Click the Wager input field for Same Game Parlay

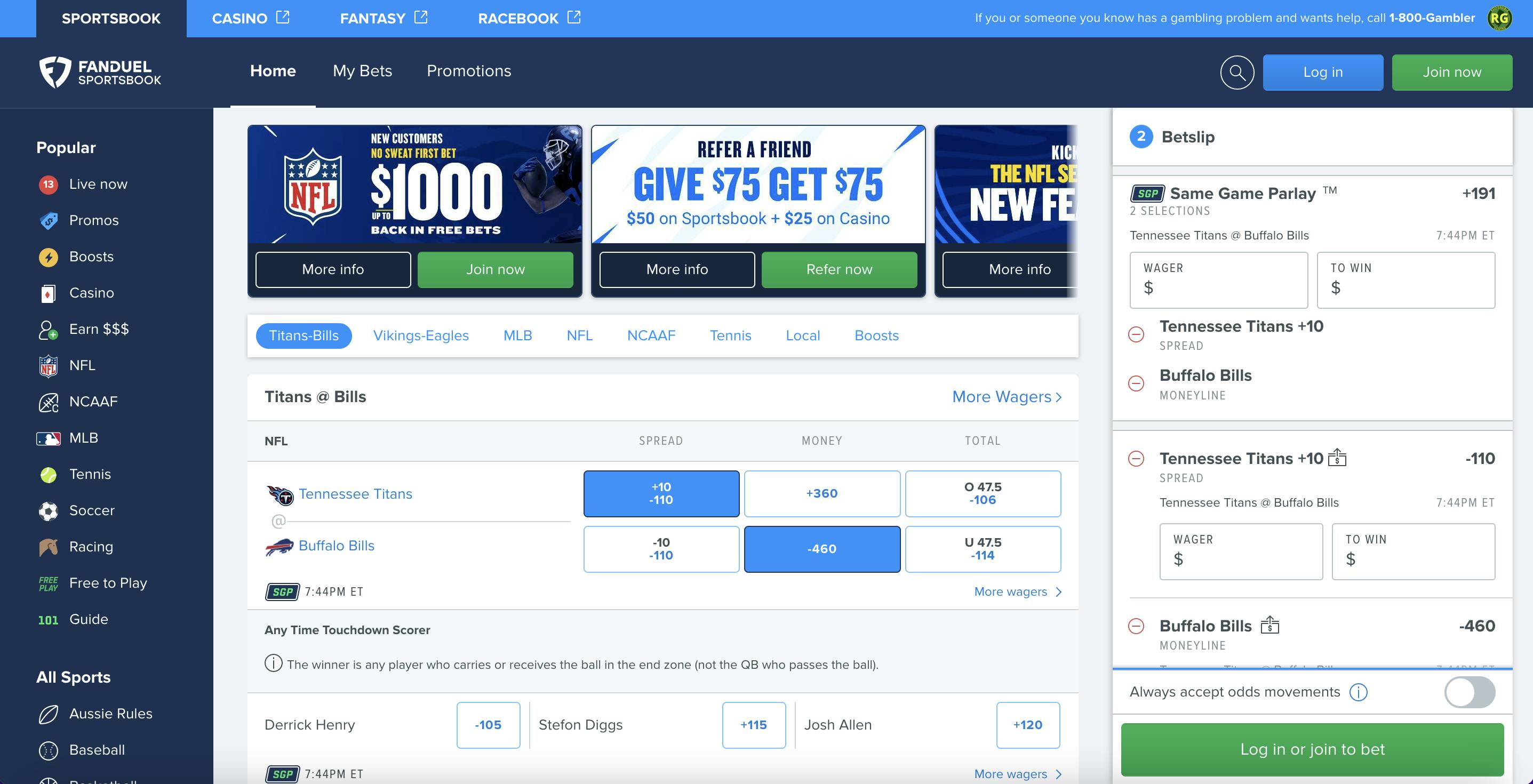tap(1218, 280)
